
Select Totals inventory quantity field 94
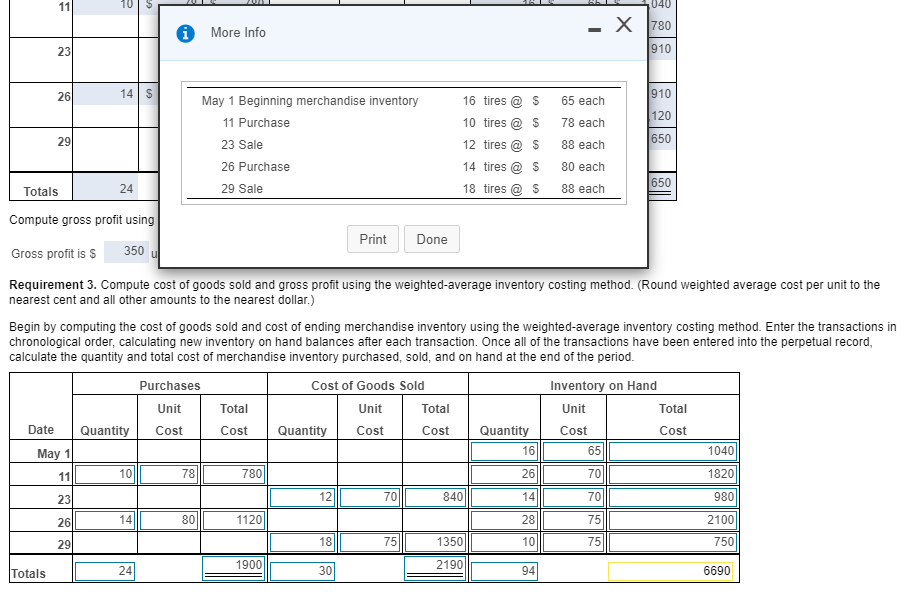tap(505, 572)
